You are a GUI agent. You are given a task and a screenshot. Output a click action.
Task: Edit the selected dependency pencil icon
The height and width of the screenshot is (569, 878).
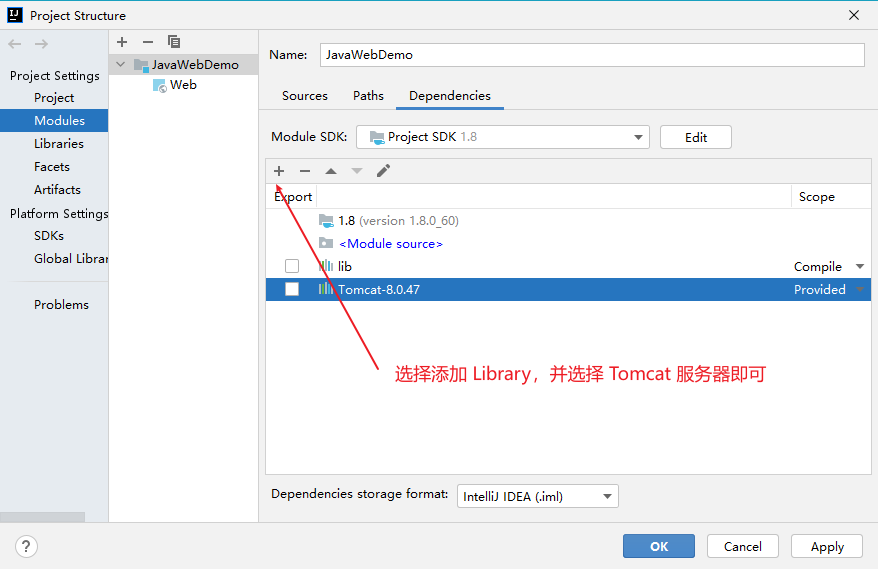(x=383, y=171)
